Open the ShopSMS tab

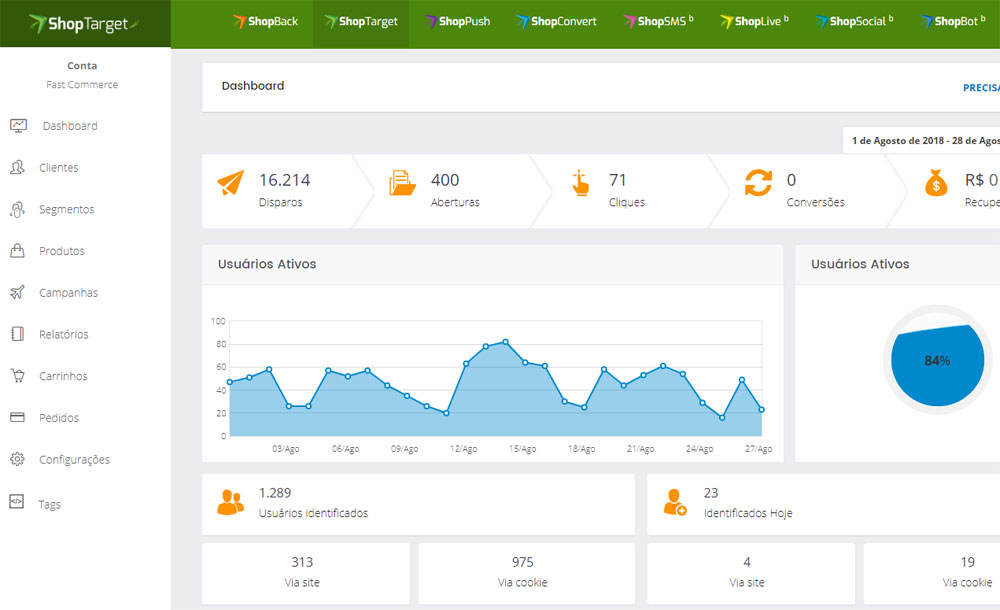click(x=658, y=22)
